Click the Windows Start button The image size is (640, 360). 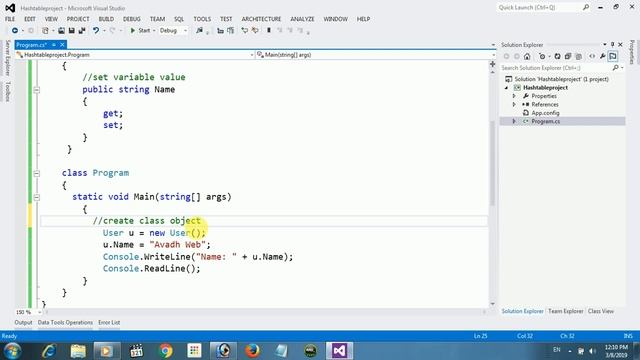coord(13,351)
